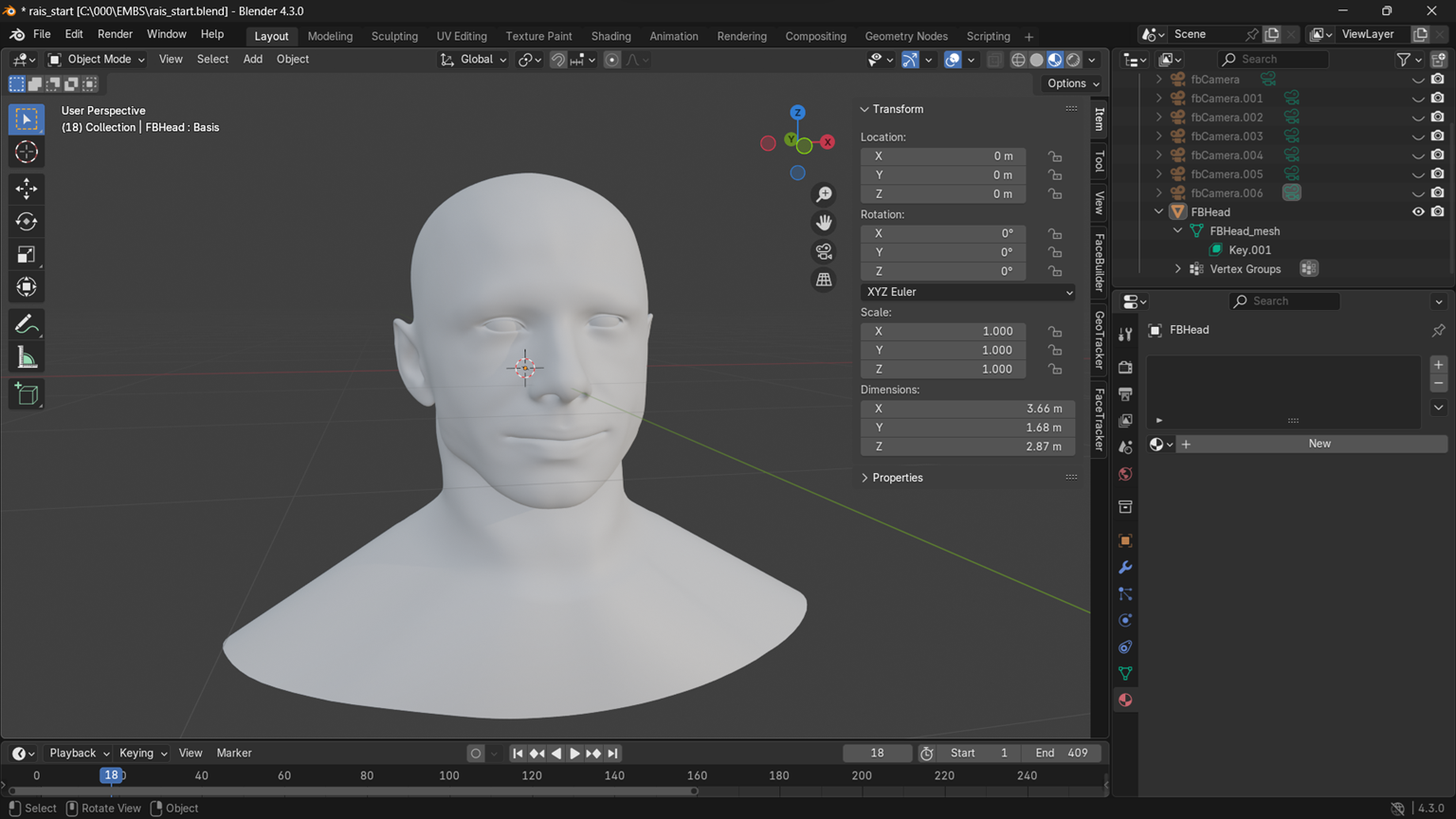Open the World properties tab icon

pyautogui.click(x=1125, y=473)
